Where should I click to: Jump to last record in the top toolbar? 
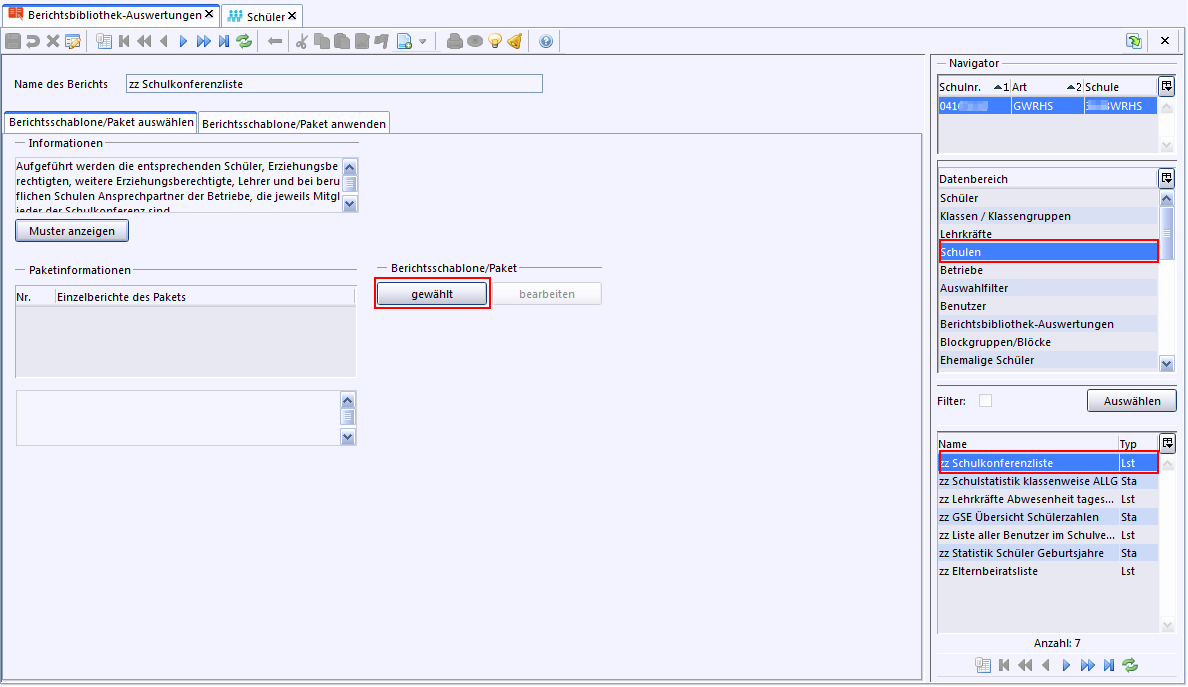224,41
